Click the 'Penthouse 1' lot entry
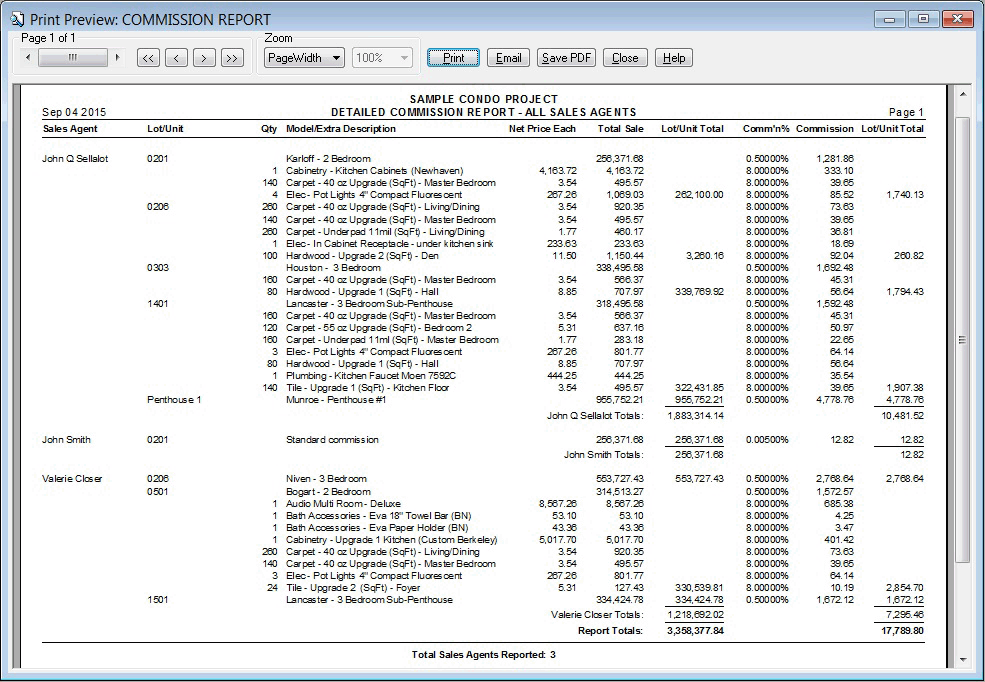This screenshot has height=682, width=985. 174,399
